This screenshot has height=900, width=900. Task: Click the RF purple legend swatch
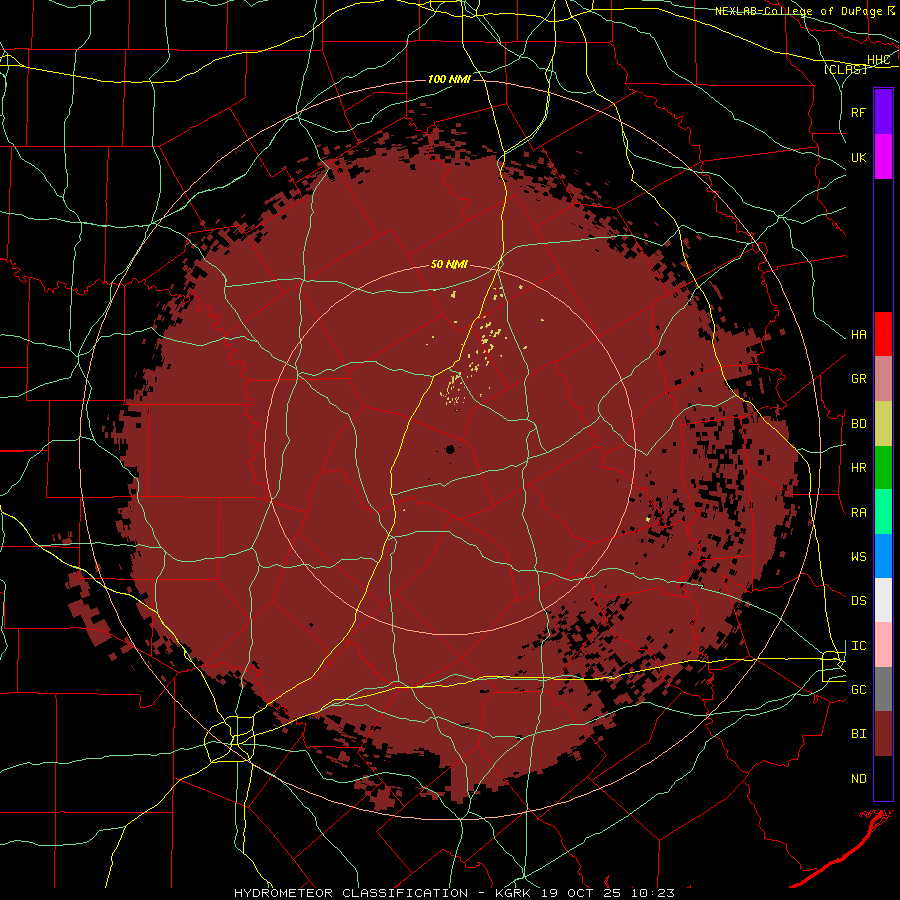(883, 112)
